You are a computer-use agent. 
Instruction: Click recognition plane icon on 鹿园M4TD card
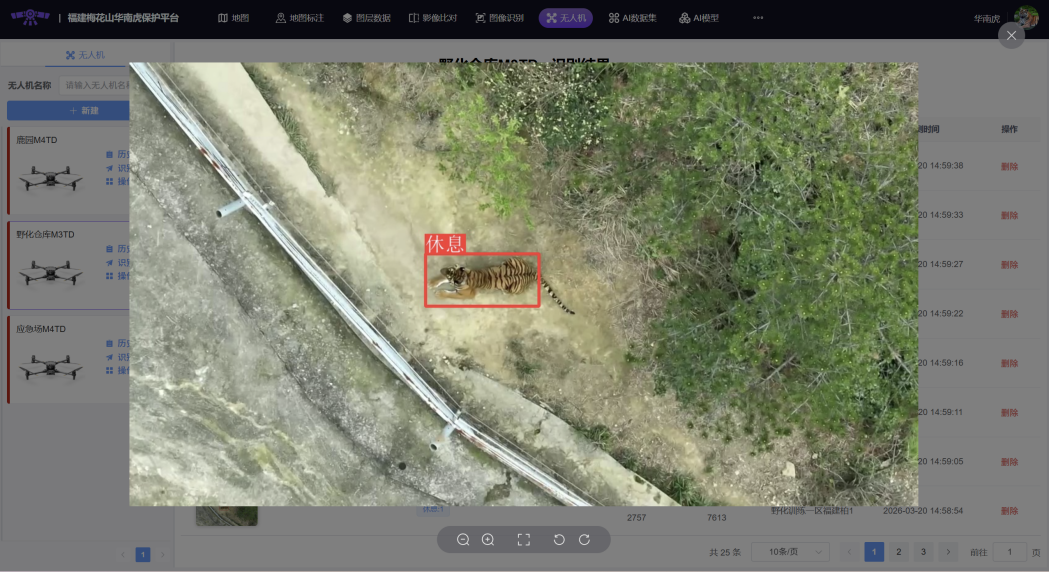point(110,168)
